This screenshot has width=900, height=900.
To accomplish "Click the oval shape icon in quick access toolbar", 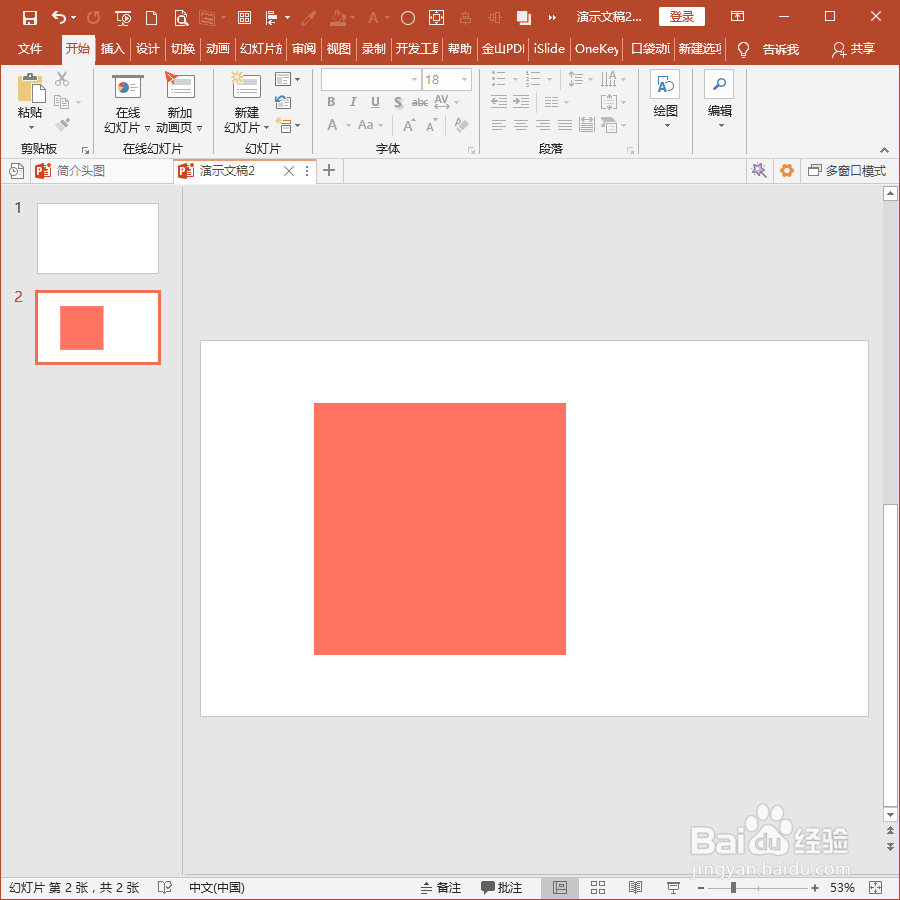I will [408, 18].
